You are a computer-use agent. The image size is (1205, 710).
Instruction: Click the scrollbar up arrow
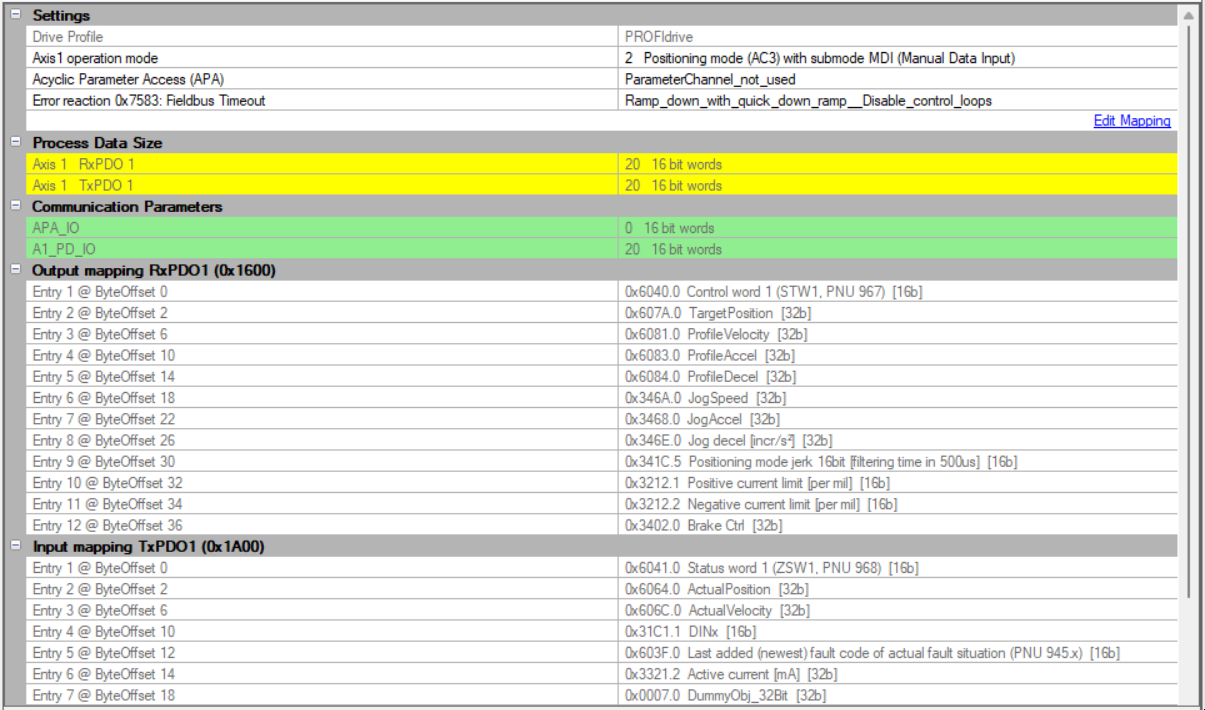pyautogui.click(x=1187, y=16)
